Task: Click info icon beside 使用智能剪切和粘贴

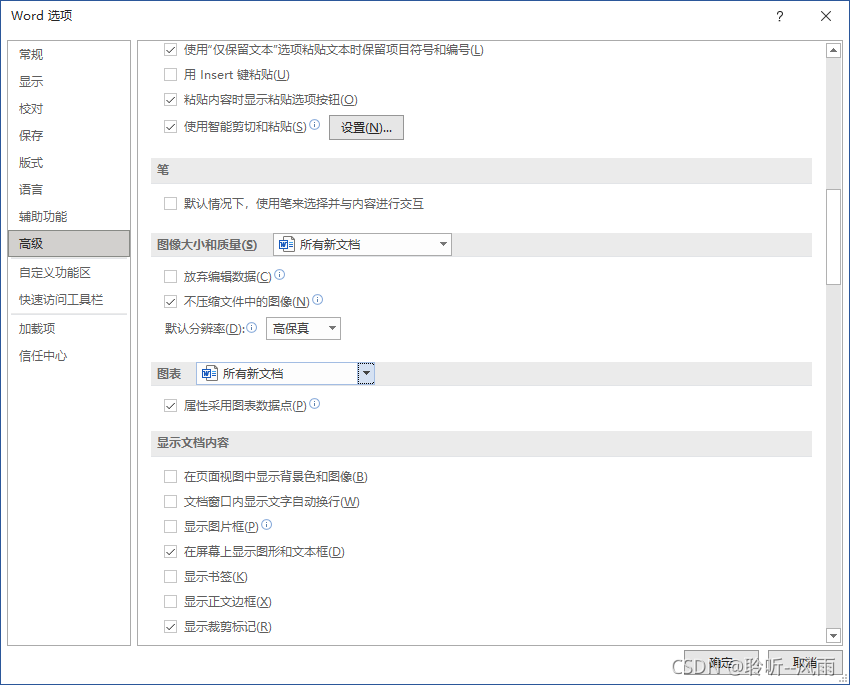Action: (x=314, y=125)
